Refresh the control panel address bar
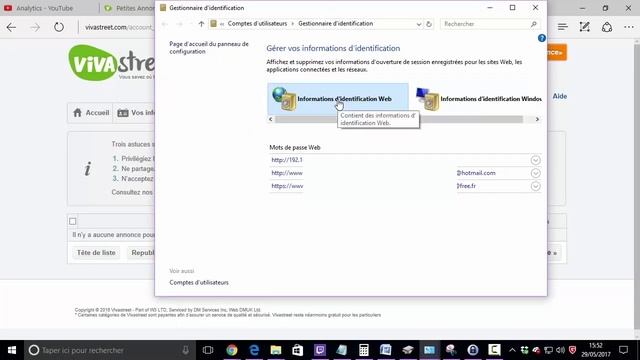Screen dimensions: 640x360 [x=429, y=24]
